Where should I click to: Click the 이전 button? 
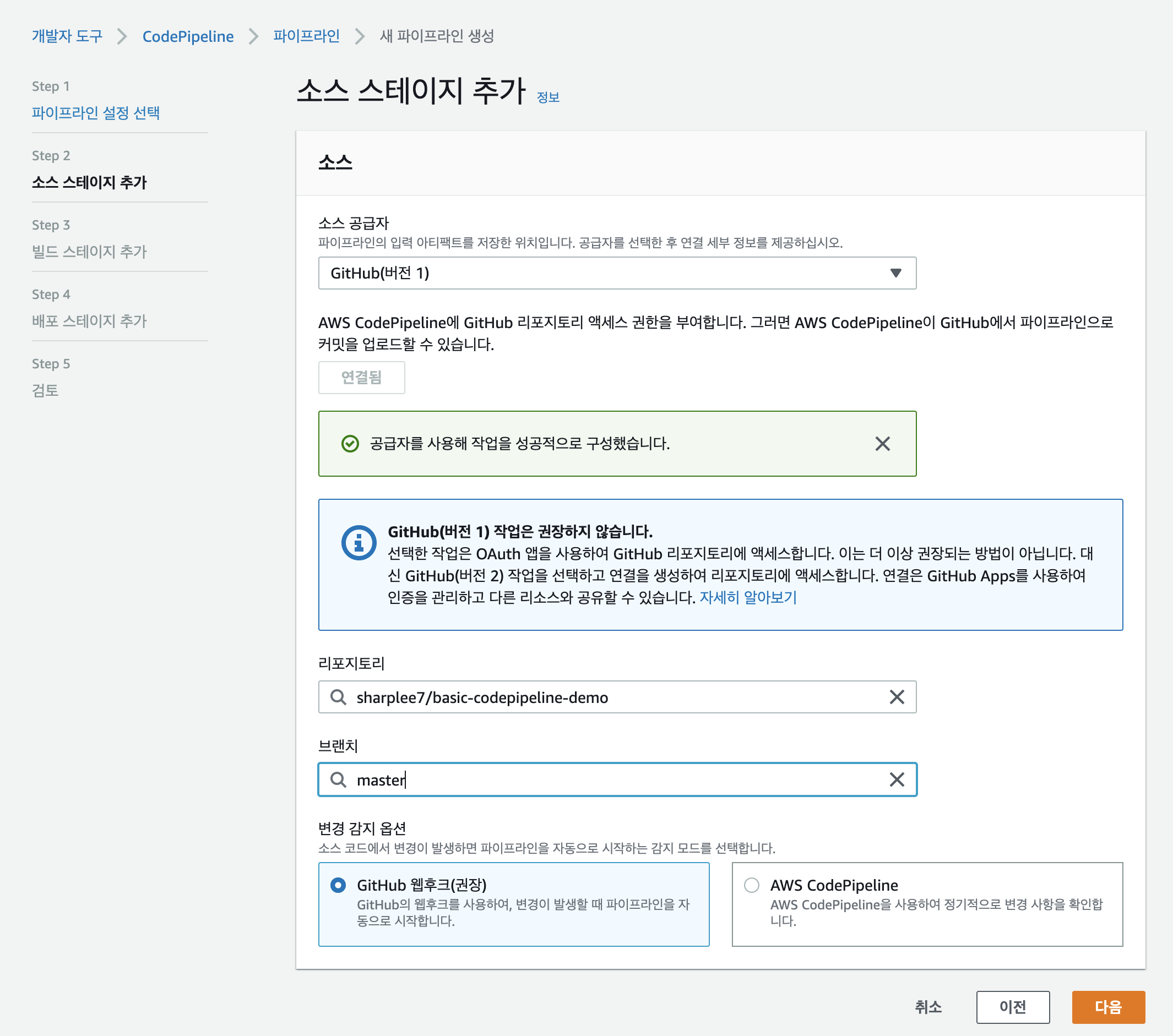pyautogui.click(x=1013, y=1007)
